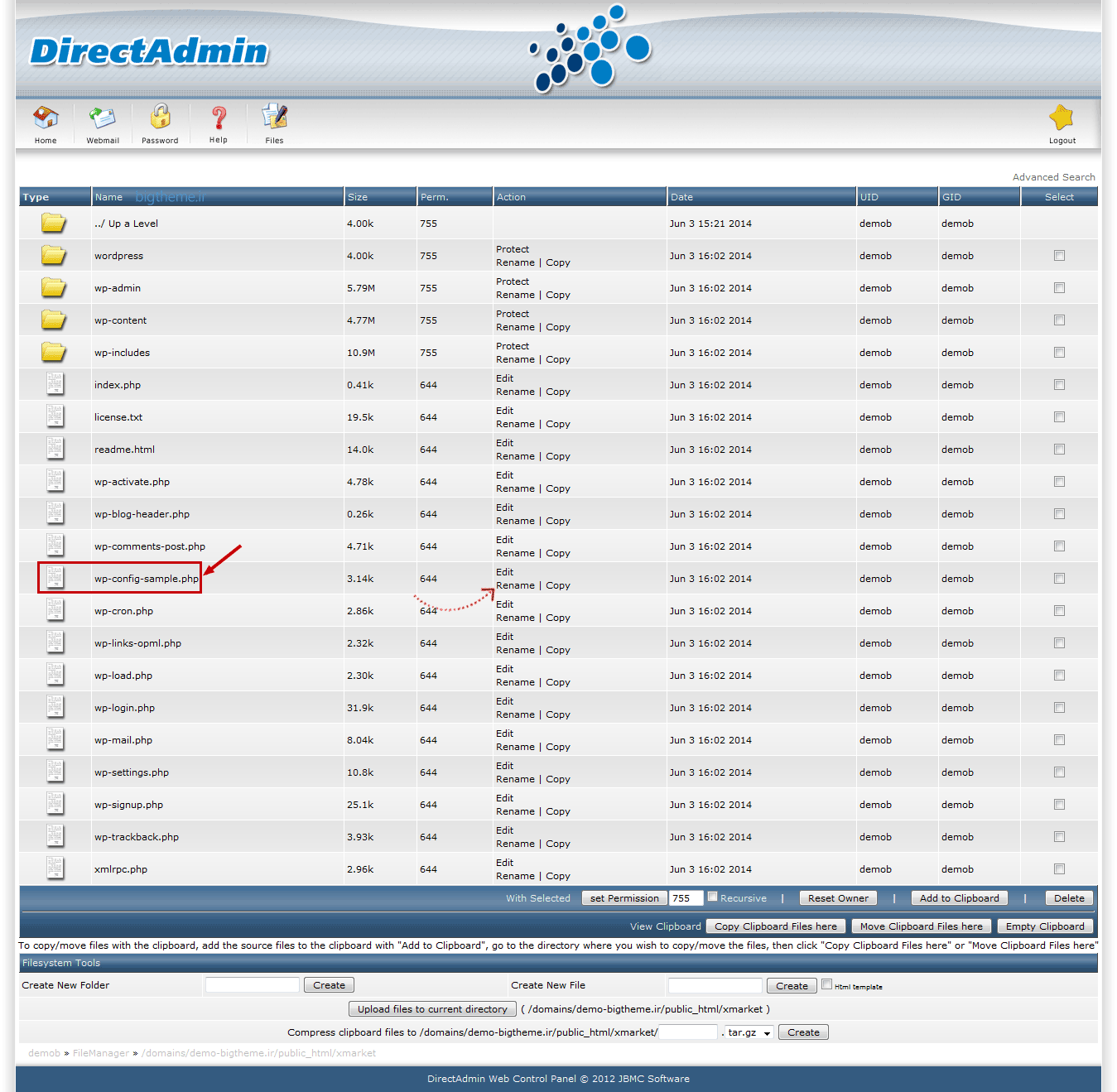This screenshot has width=1117, height=1092.
Task: Toggle the Html template checkbox
Action: coord(826,984)
